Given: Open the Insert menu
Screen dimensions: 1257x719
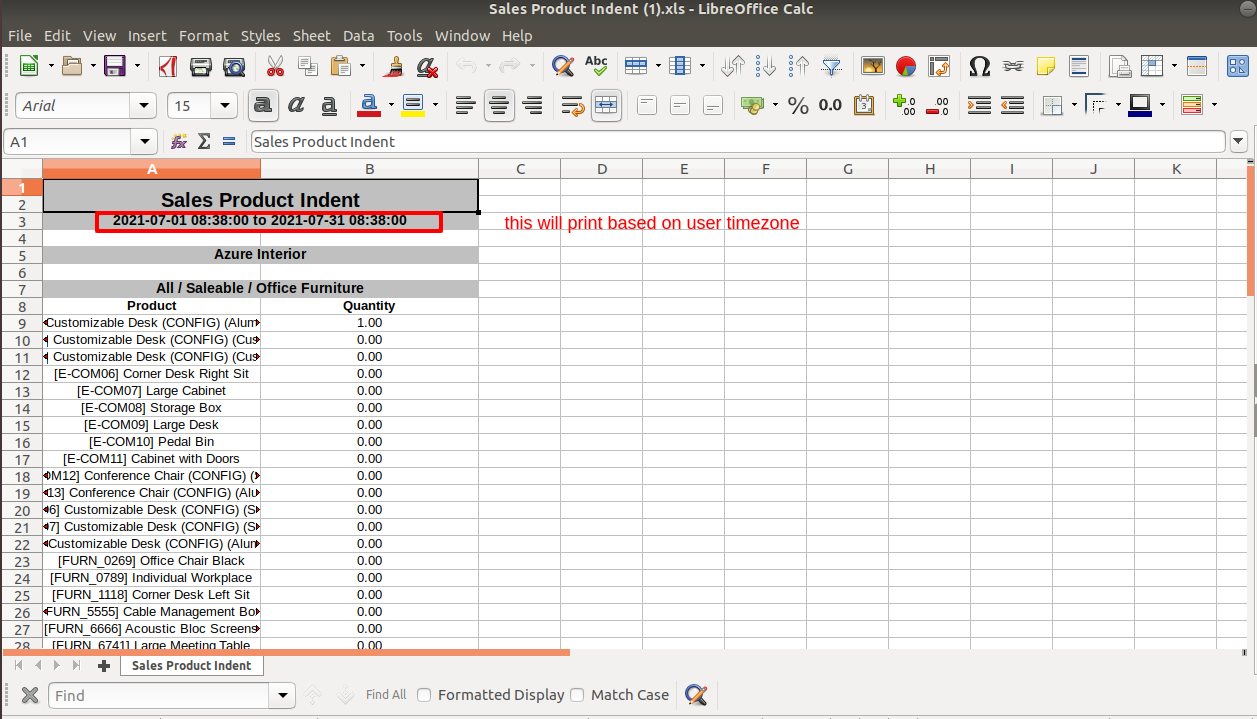Looking at the screenshot, I should (147, 35).
